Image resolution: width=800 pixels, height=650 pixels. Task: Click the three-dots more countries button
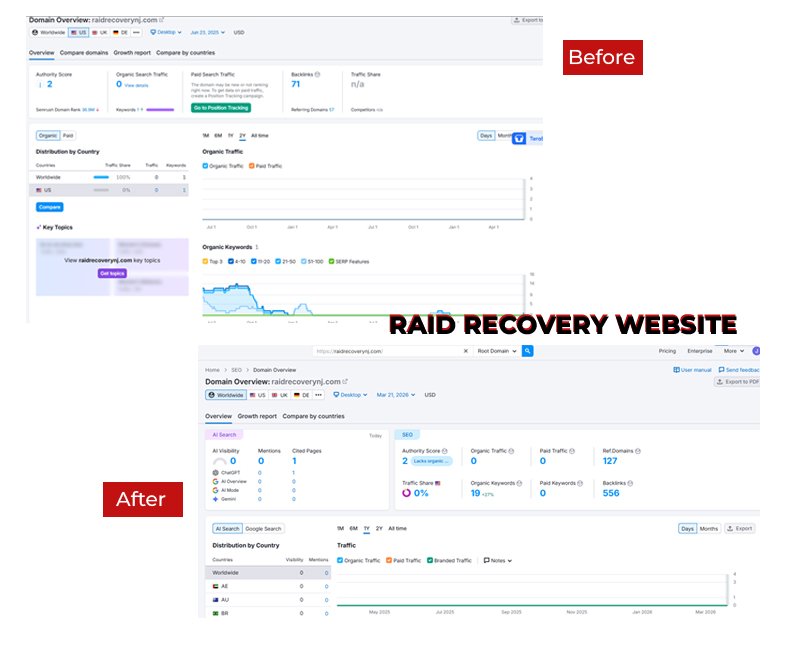(320, 395)
